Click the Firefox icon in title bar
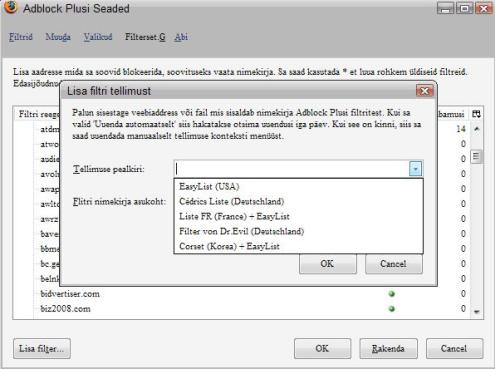 (10, 7)
